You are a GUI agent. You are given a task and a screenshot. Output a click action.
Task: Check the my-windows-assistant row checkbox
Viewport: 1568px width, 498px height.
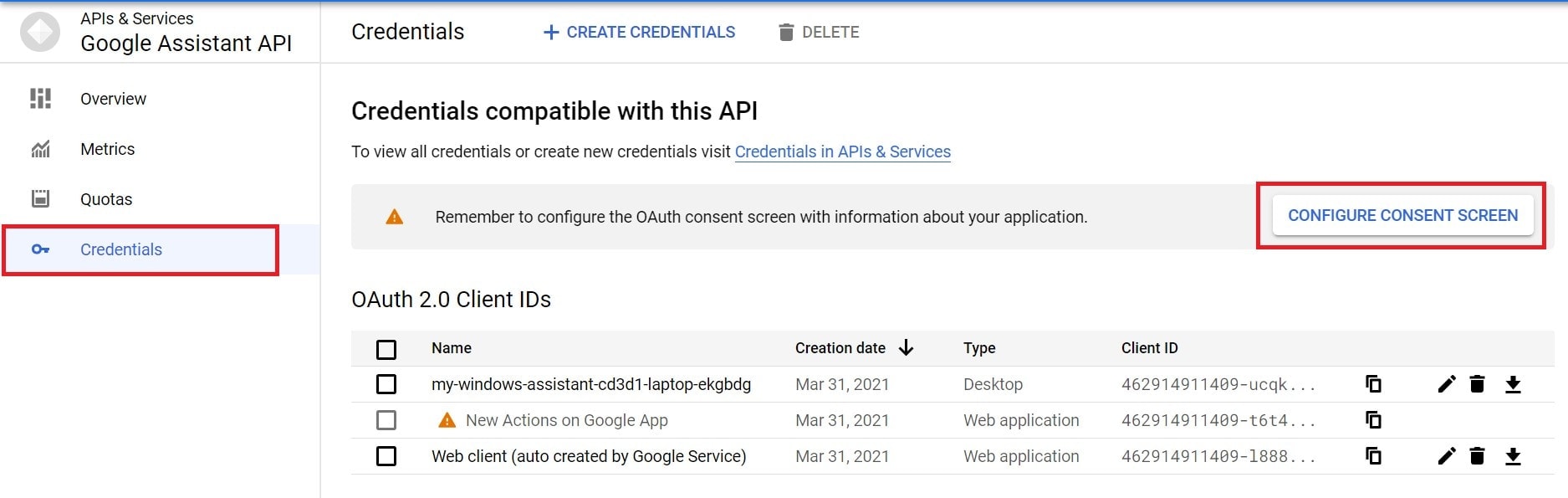pyautogui.click(x=386, y=384)
